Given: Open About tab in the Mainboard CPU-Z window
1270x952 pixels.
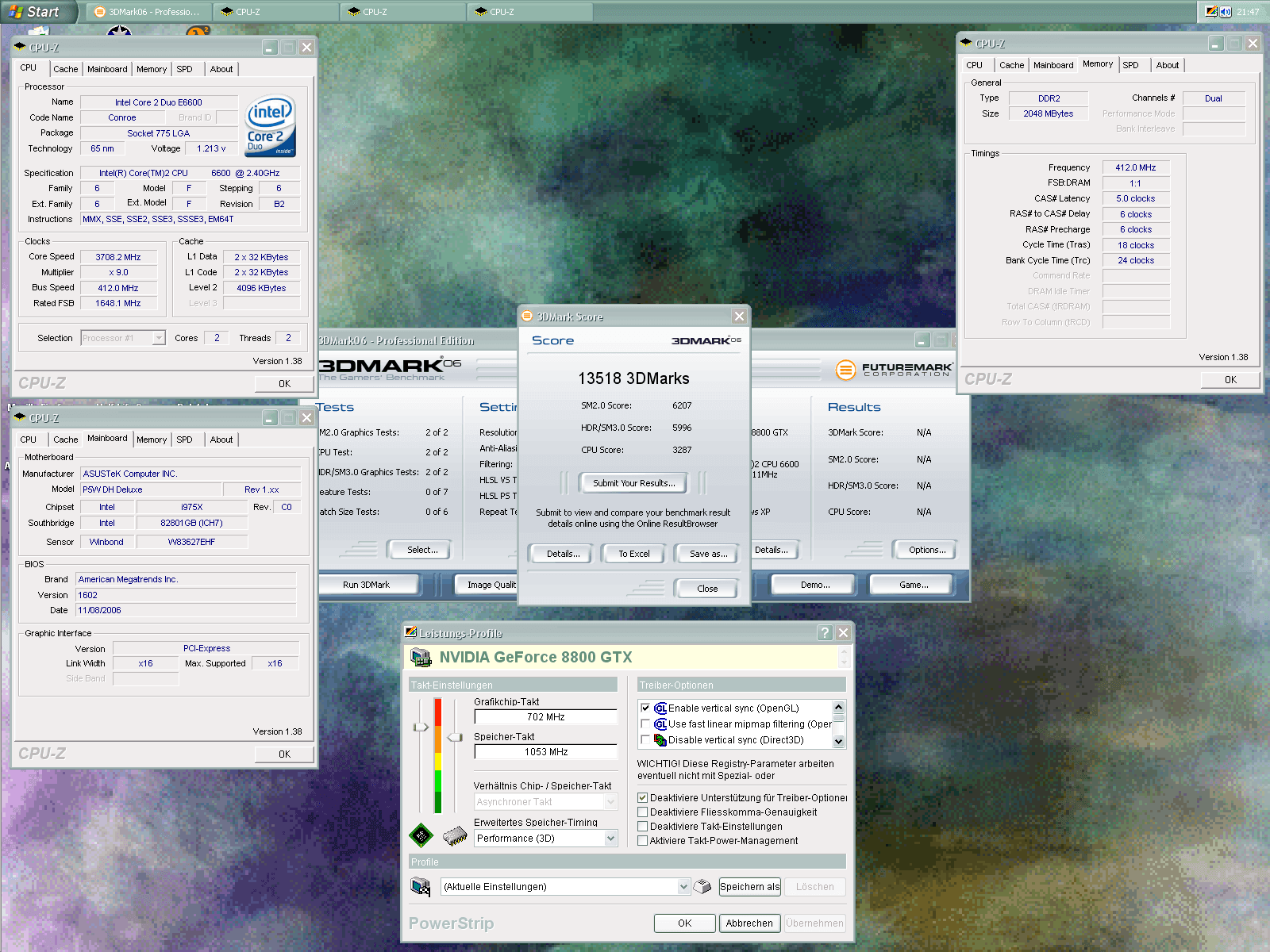Looking at the screenshot, I should point(221,440).
